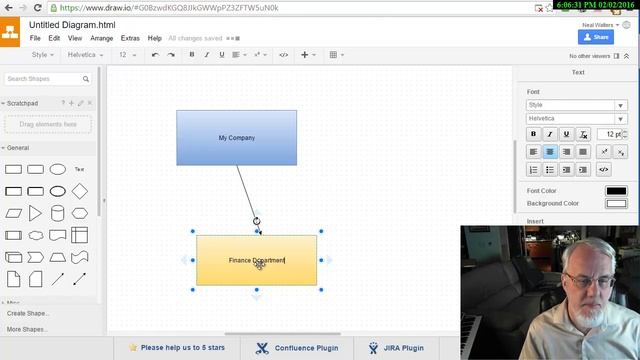
Task: Open the Extras menu
Action: 130,38
